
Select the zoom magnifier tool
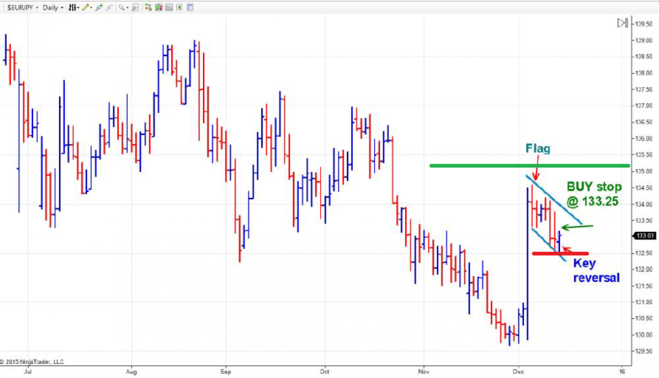click(x=121, y=8)
